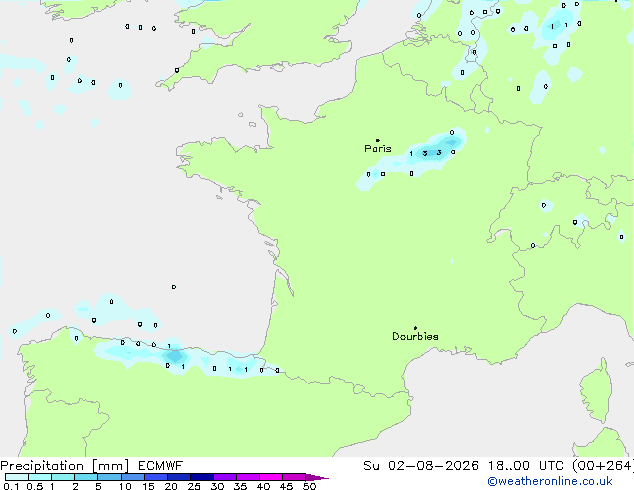
Task: Select the 30–35 mm purple legend swatch
Action: 224,477
